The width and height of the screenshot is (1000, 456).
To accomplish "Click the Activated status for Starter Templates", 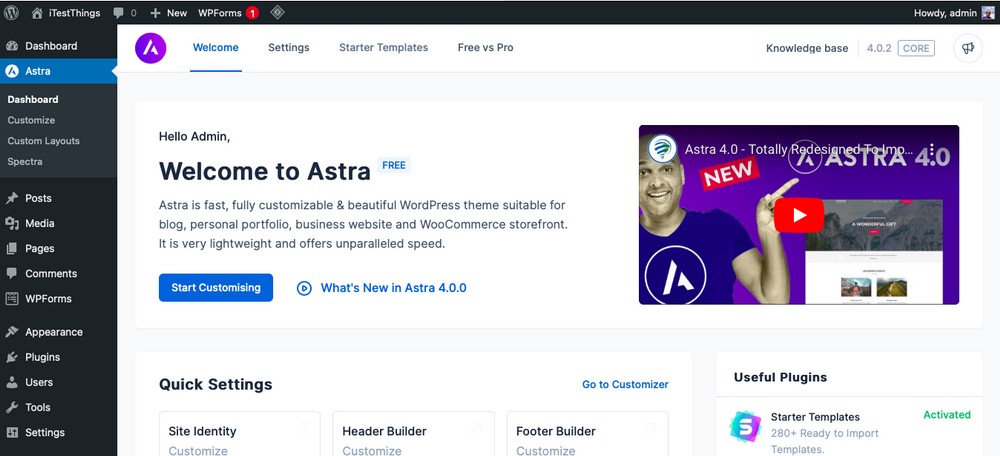I will [947, 415].
